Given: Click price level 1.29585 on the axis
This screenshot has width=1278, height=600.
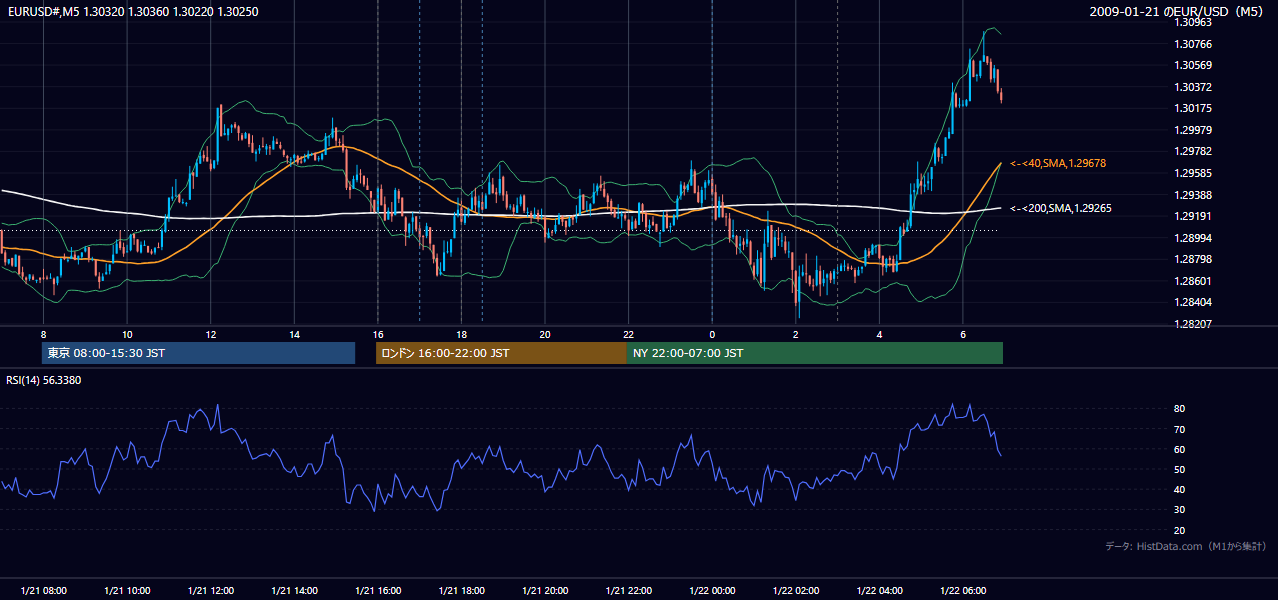Looking at the screenshot, I should click(1193, 173).
